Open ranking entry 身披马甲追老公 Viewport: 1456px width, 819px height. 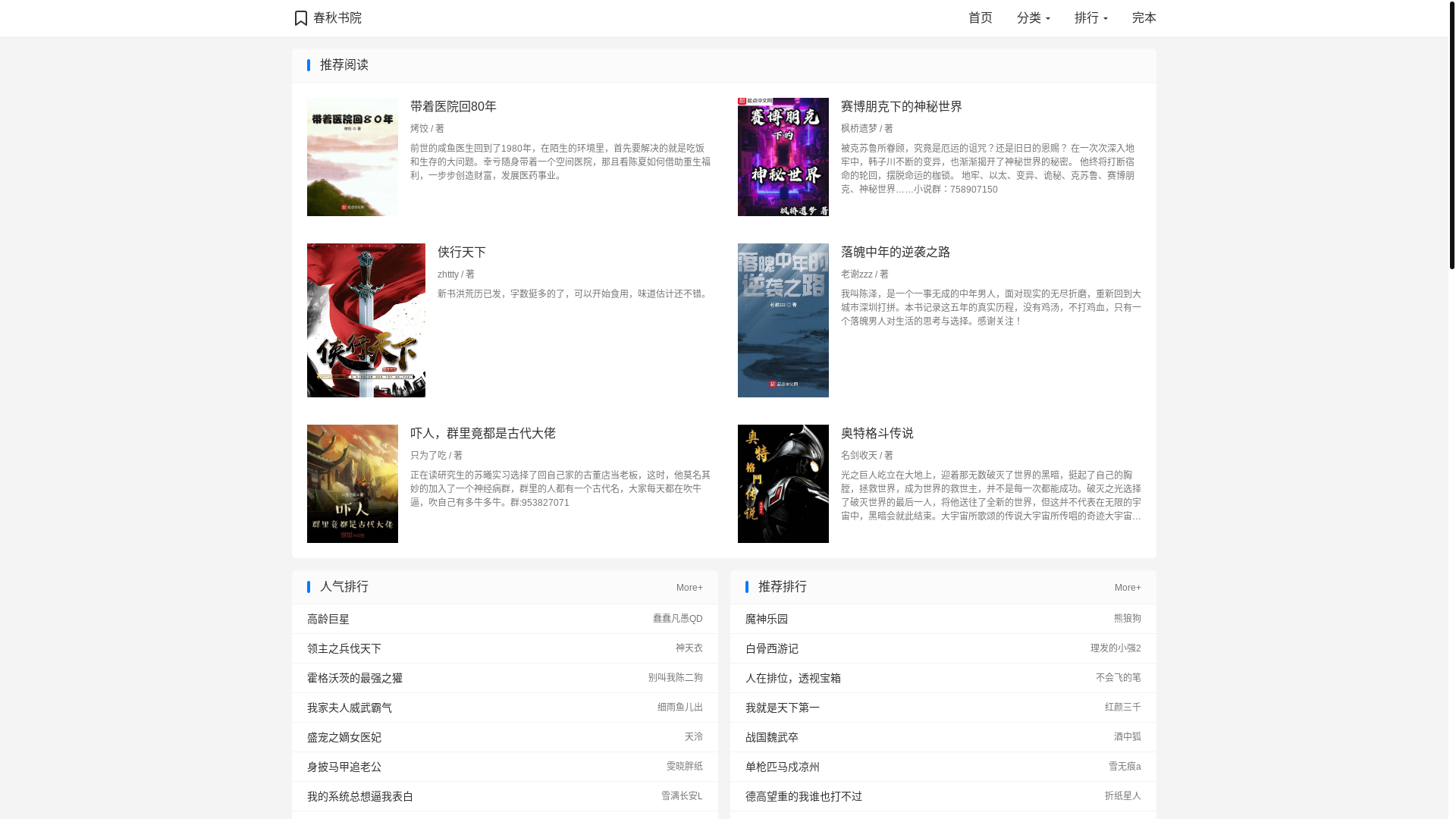(344, 767)
